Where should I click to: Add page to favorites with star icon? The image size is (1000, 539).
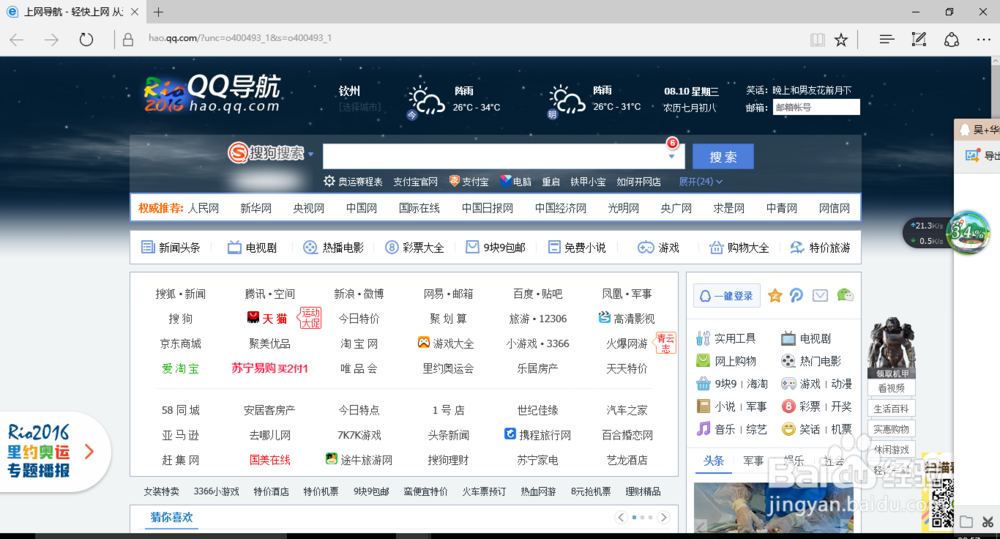[x=841, y=40]
